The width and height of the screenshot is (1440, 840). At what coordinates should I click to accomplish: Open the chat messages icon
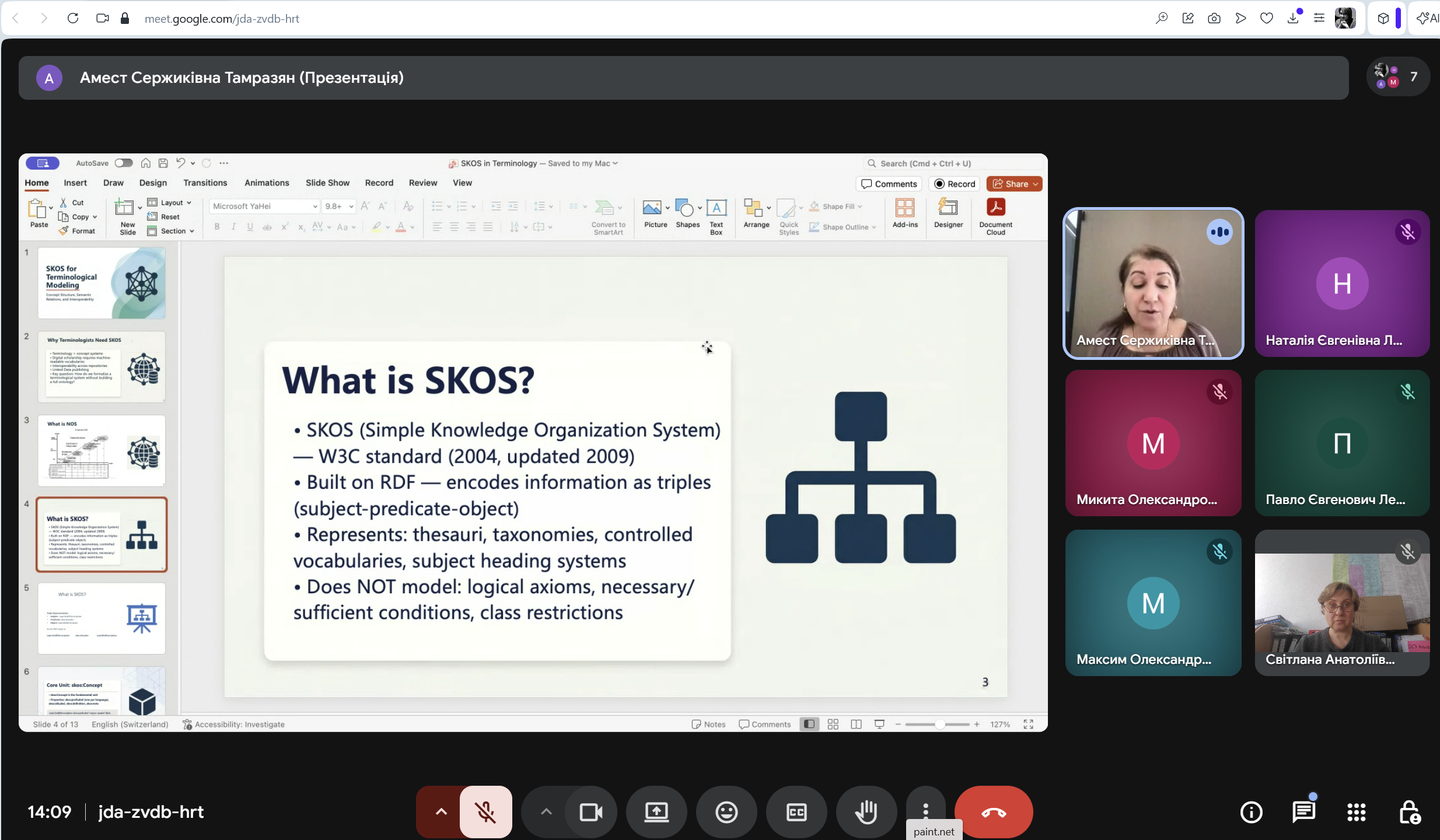coord(1303,811)
